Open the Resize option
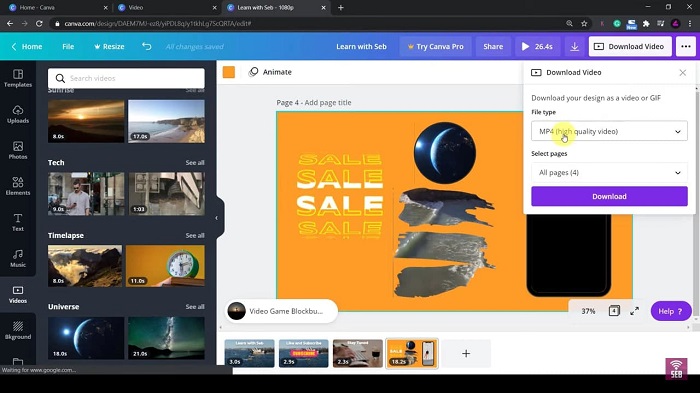This screenshot has height=393, width=700. pos(109,46)
